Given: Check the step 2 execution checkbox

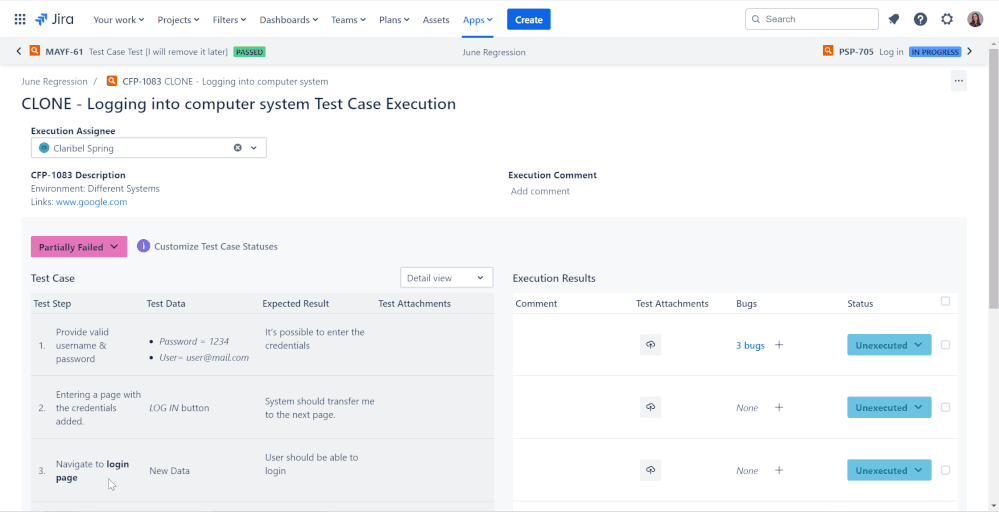Looking at the screenshot, I should [945, 407].
